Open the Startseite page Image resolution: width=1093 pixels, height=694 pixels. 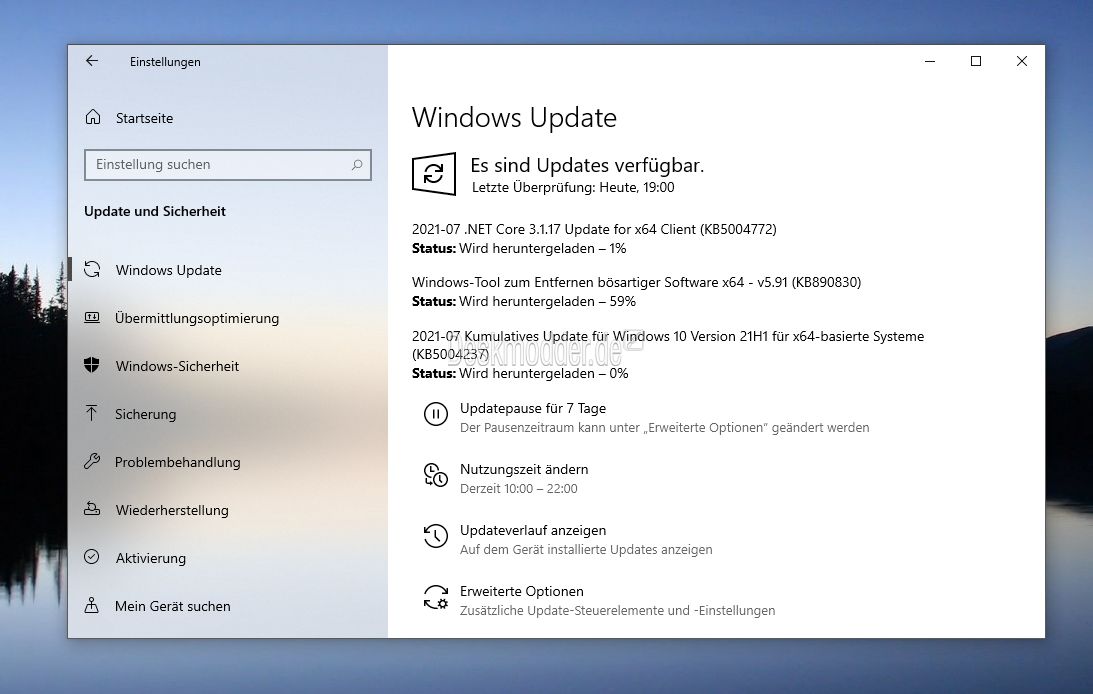coord(144,118)
